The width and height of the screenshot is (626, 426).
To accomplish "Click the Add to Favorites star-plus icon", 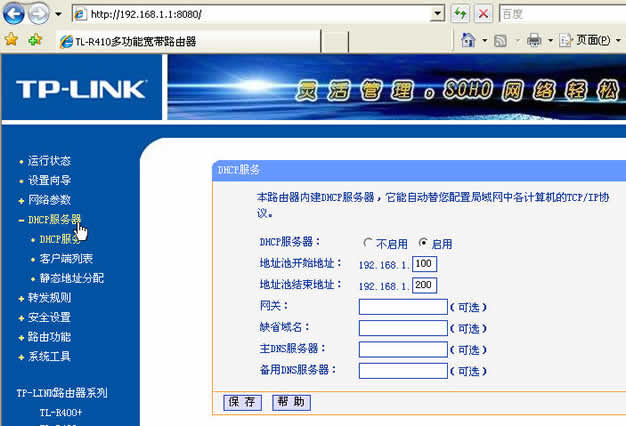I will point(35,40).
